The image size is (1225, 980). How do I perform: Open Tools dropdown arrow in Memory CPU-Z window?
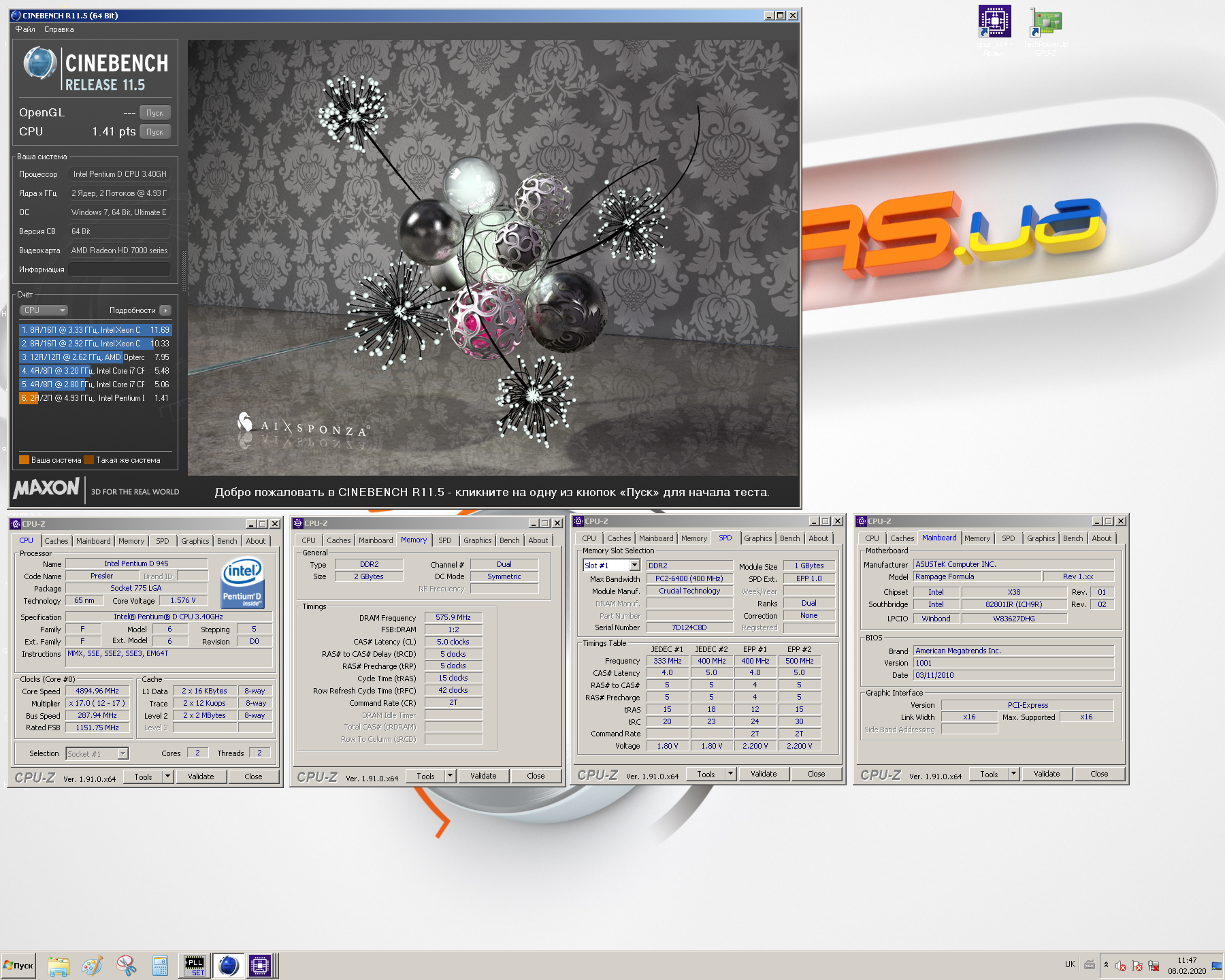pyautogui.click(x=451, y=776)
